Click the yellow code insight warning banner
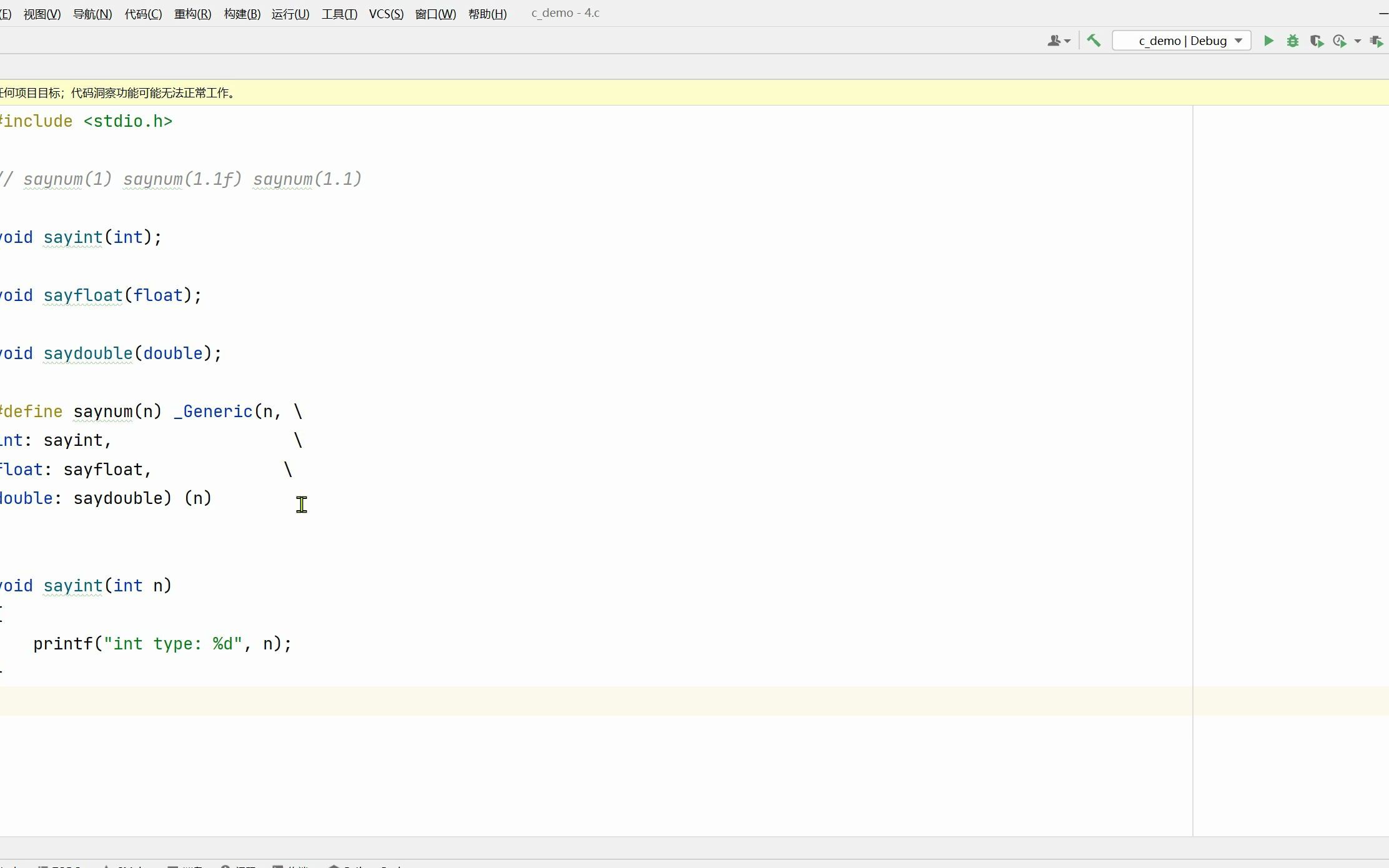 point(694,92)
